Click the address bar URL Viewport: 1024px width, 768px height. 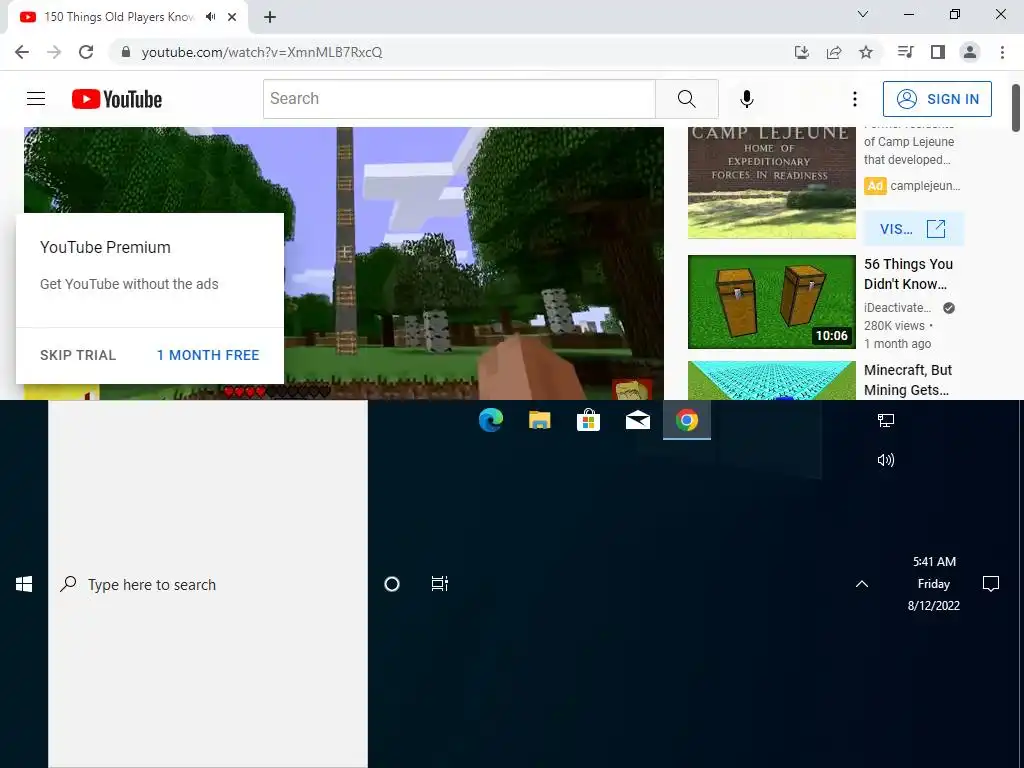[x=262, y=52]
